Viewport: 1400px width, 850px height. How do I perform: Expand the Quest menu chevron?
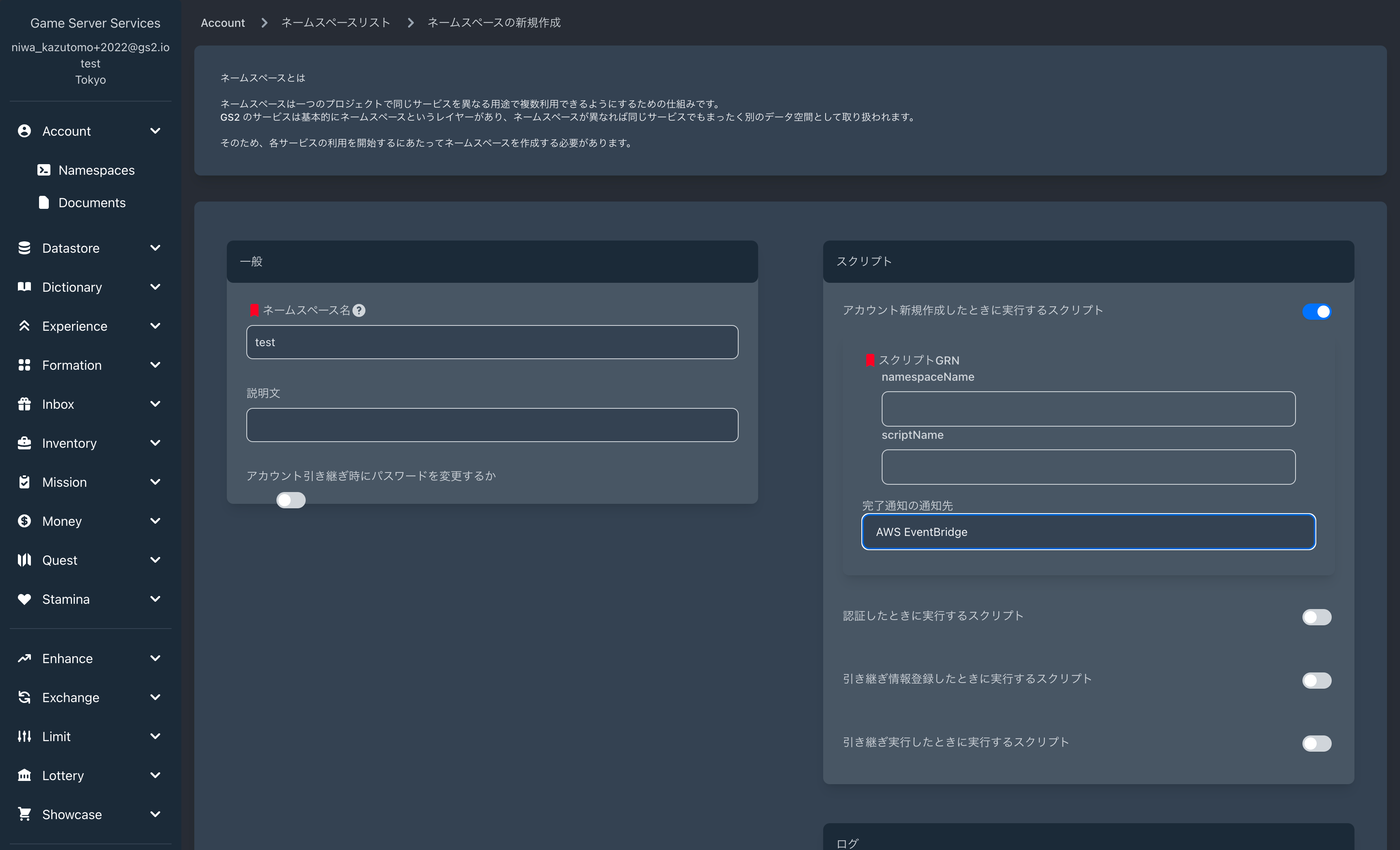click(x=155, y=560)
